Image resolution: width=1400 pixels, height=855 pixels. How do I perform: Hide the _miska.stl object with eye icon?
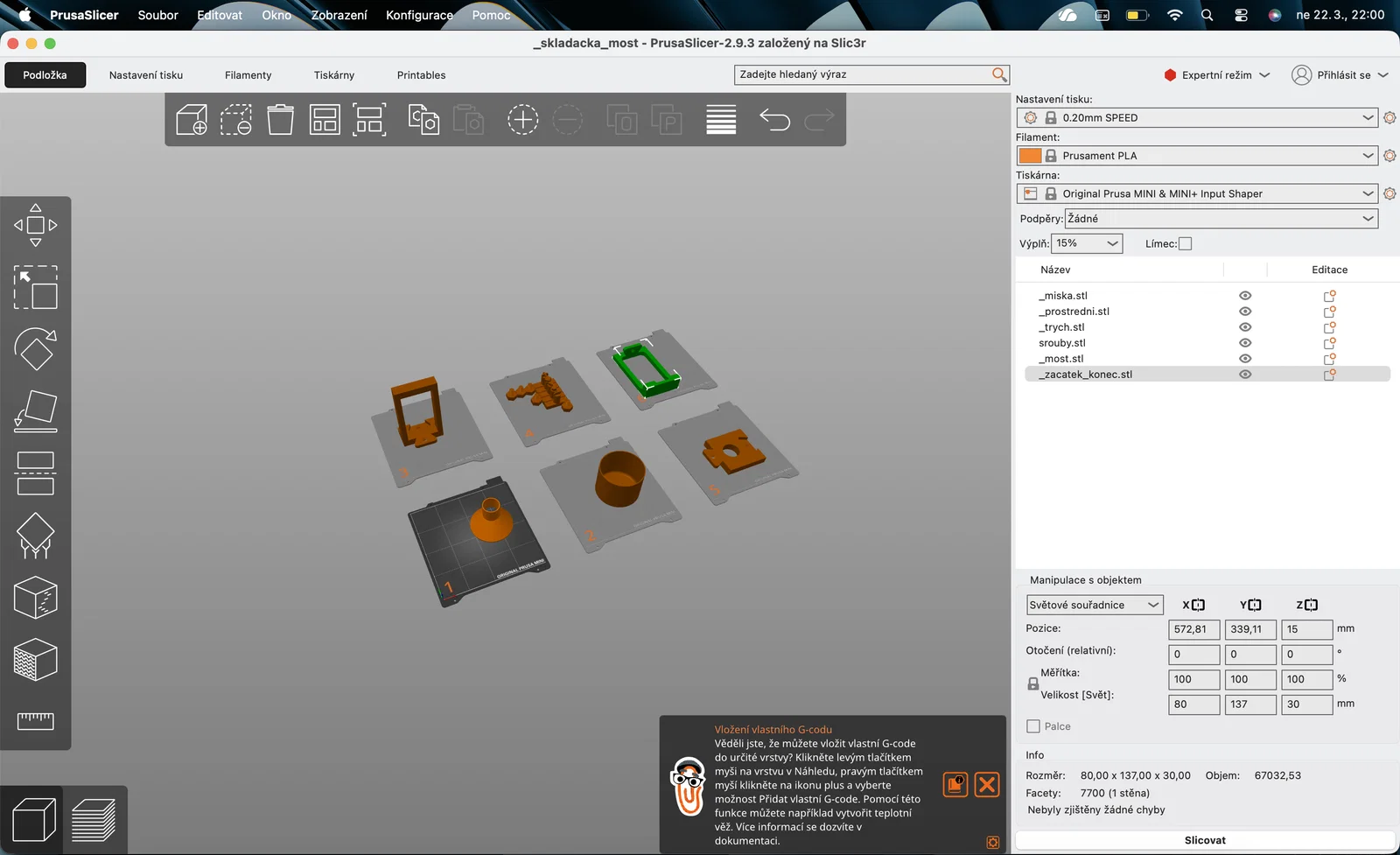point(1245,296)
